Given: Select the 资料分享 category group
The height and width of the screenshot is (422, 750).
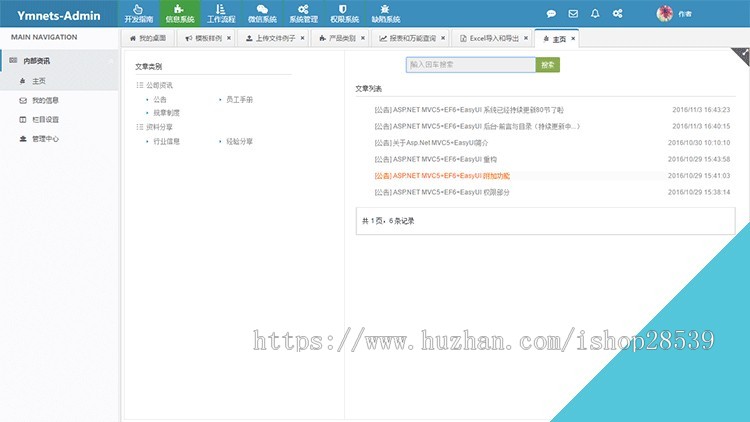Looking at the screenshot, I should (x=159, y=127).
